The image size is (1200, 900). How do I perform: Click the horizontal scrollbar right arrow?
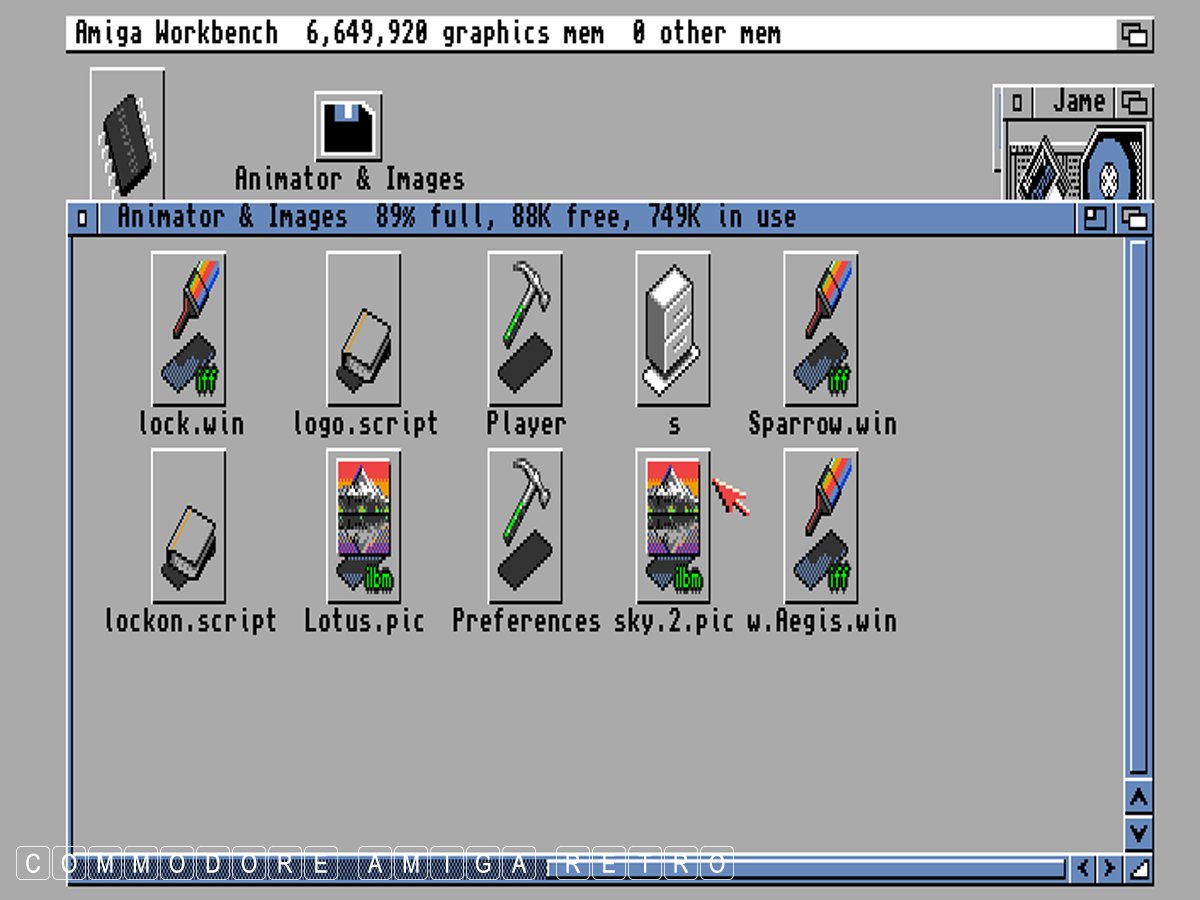1109,867
